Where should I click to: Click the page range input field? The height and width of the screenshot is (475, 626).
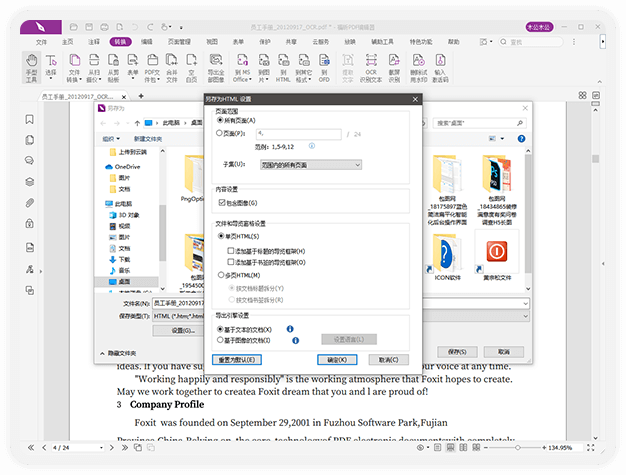(299, 134)
